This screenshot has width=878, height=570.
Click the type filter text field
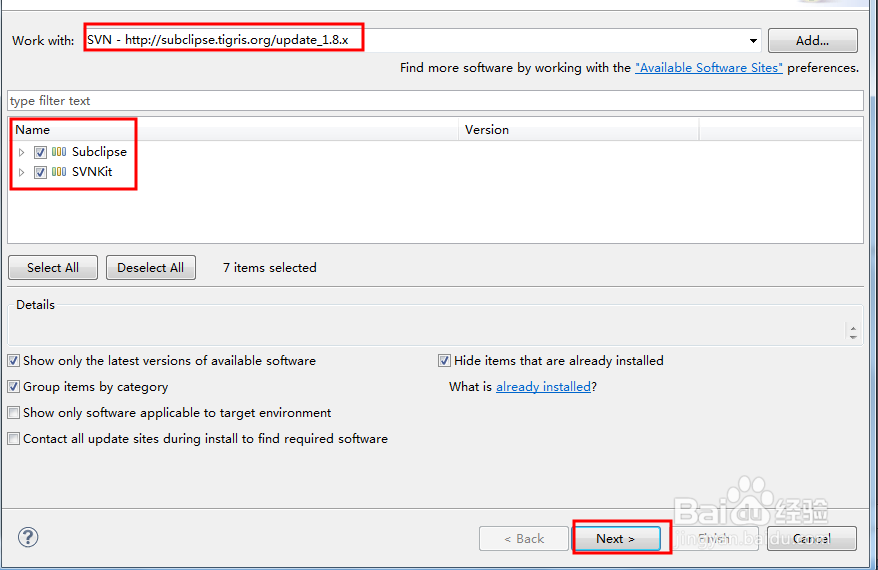tap(435, 101)
